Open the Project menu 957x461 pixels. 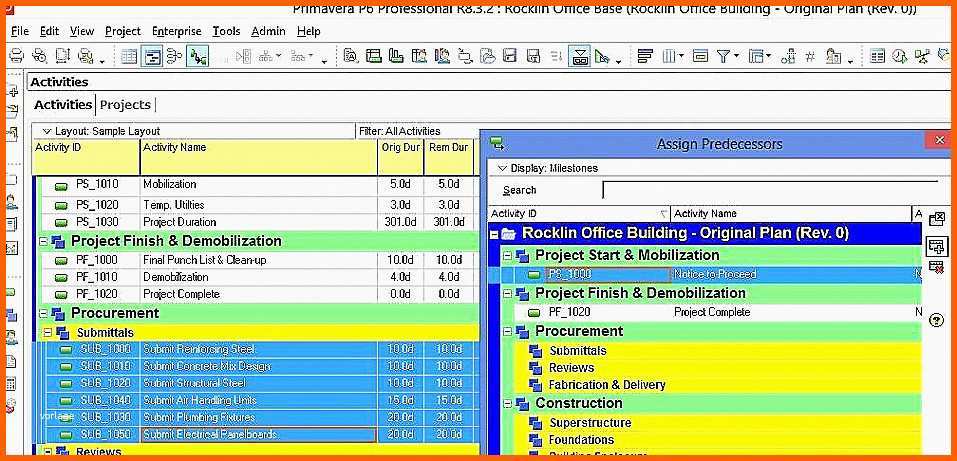123,31
